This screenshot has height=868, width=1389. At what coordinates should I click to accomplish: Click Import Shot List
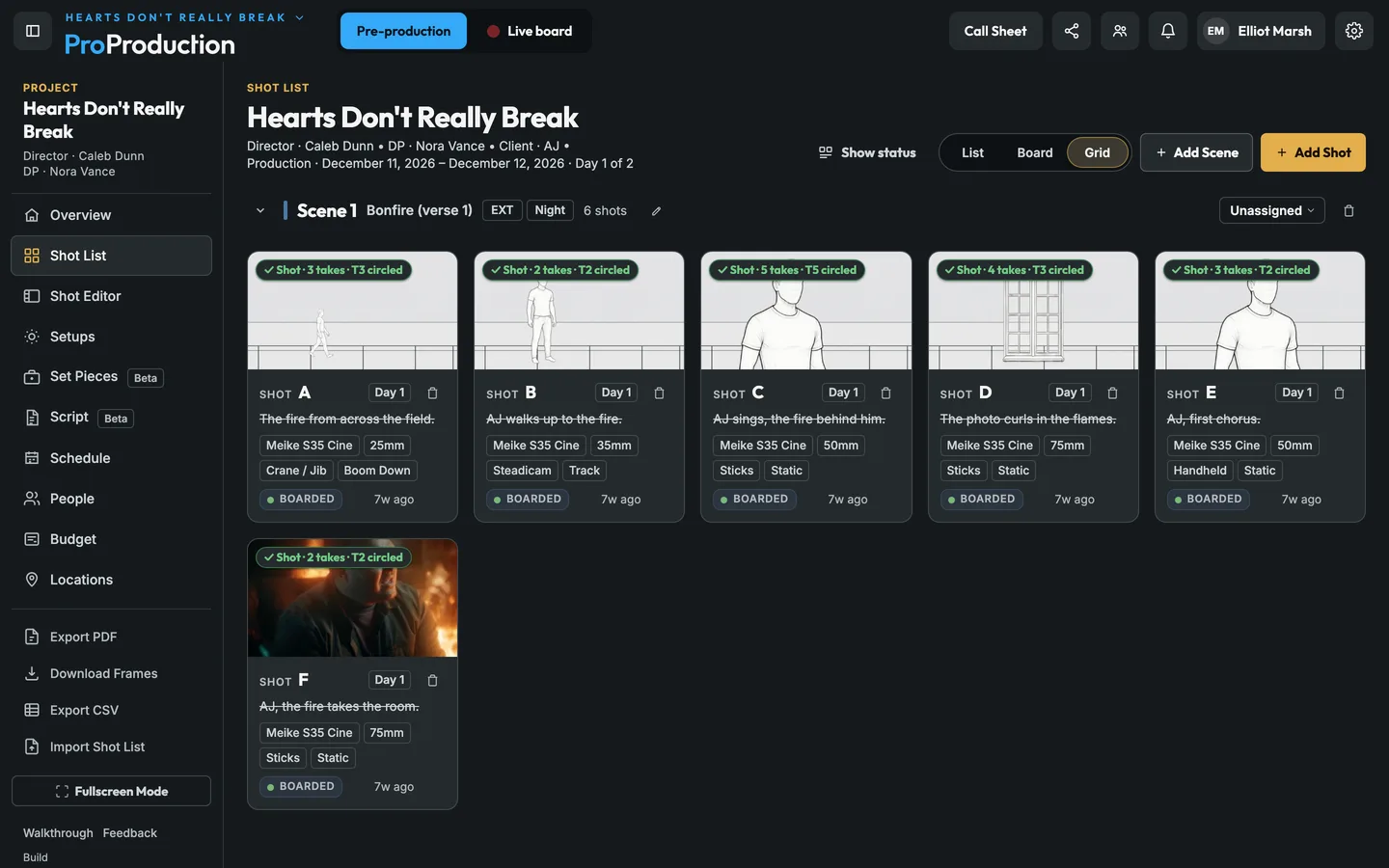[x=111, y=746]
